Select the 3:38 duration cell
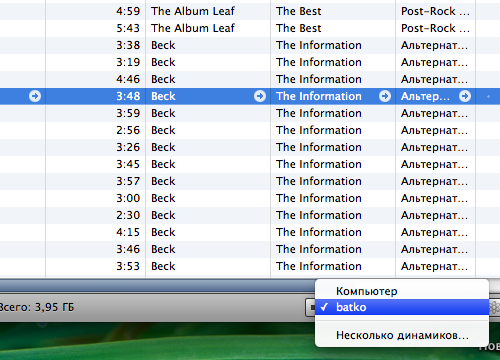This screenshot has width=500, height=360. coord(128,45)
